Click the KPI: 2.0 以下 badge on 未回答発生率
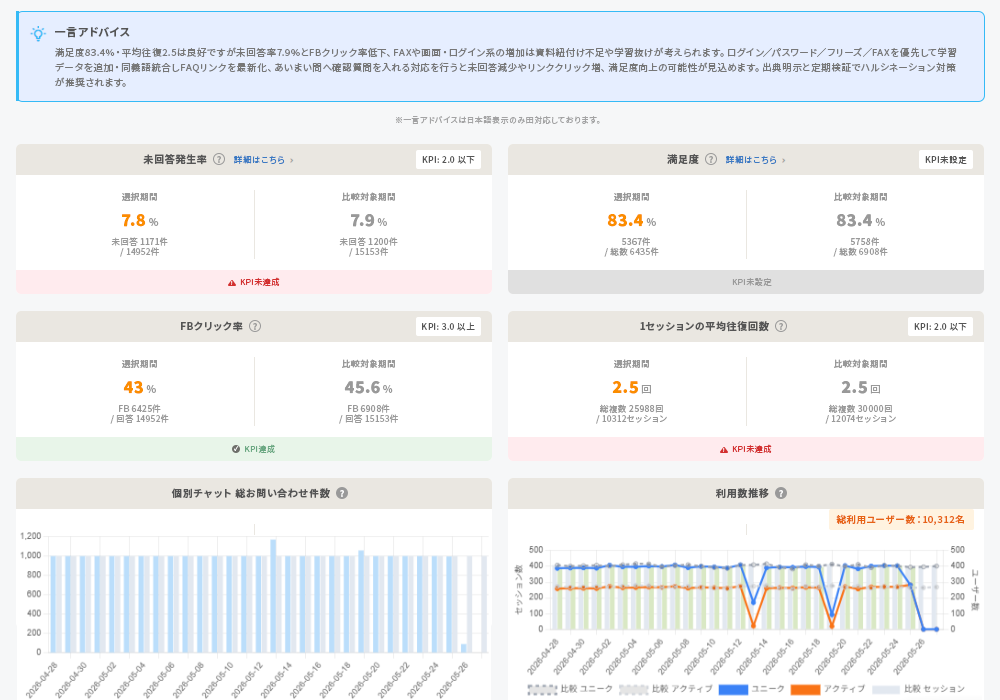Screen dimensions: 1000x700 tap(448, 159)
